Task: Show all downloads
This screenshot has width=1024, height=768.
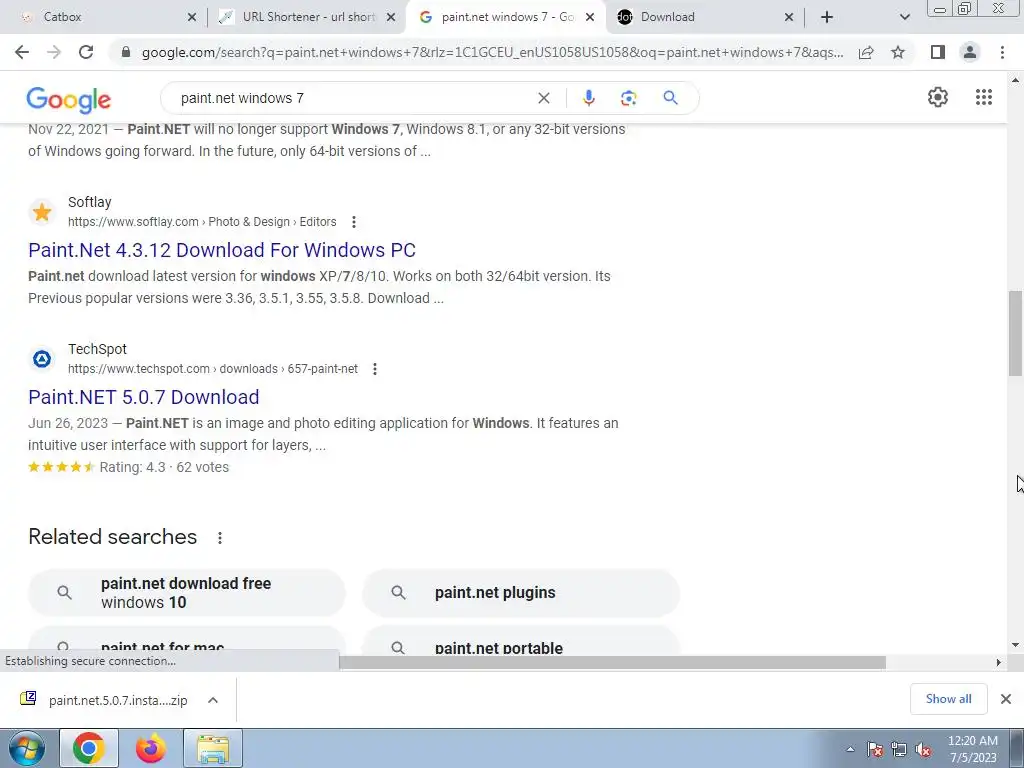Action: pyautogui.click(x=948, y=699)
